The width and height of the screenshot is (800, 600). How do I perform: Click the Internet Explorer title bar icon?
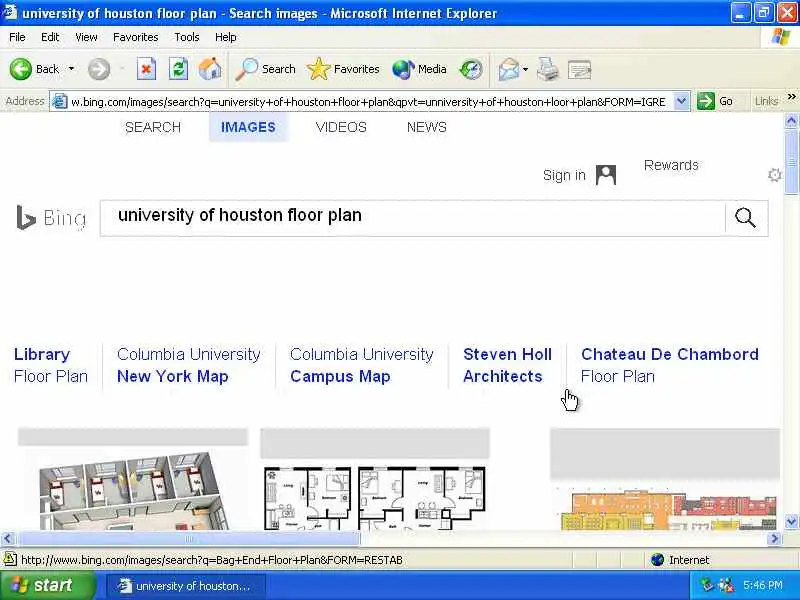[x=10, y=12]
